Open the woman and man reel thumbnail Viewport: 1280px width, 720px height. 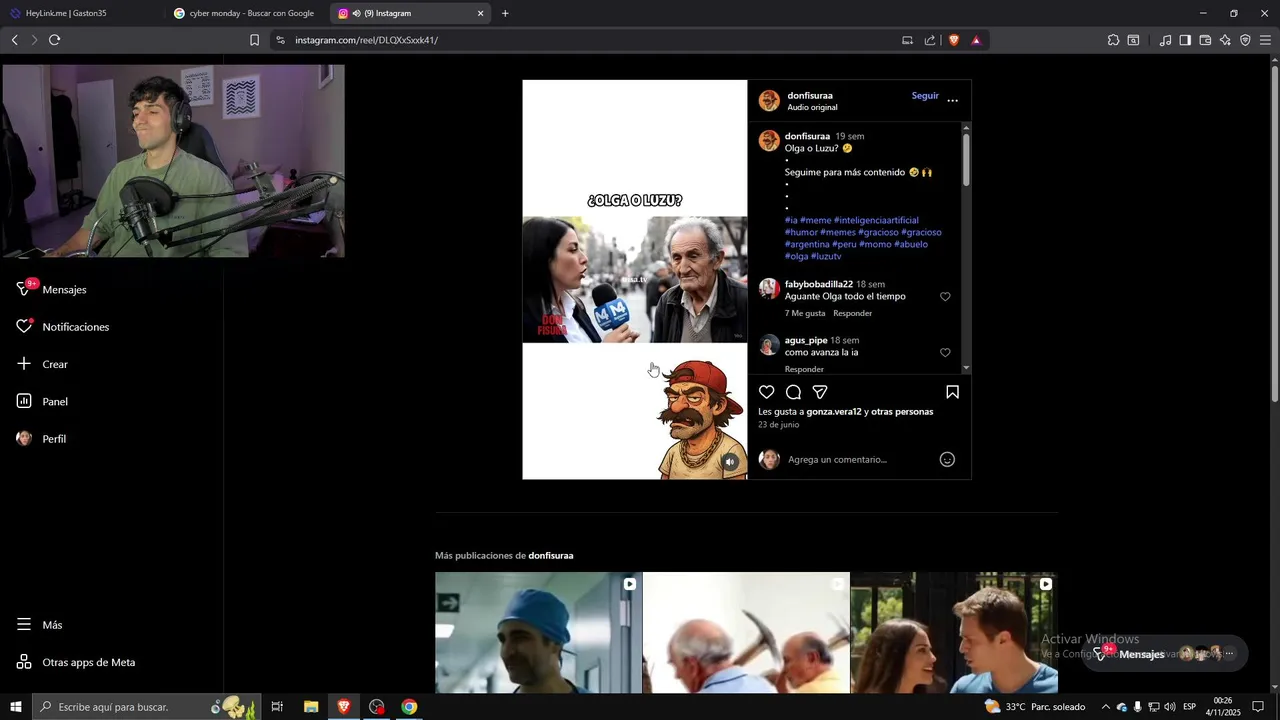(954, 633)
